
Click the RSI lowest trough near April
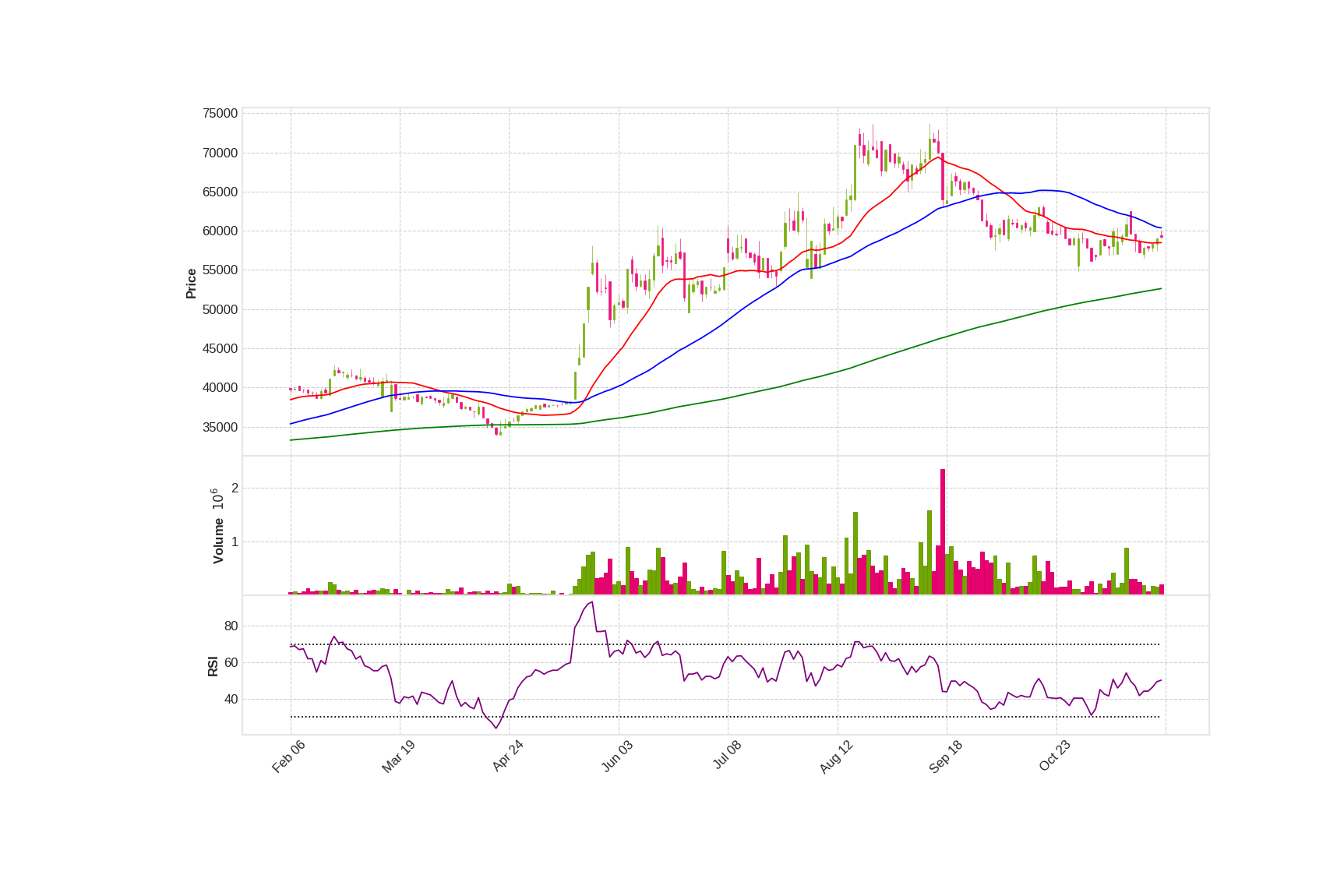coord(496,728)
